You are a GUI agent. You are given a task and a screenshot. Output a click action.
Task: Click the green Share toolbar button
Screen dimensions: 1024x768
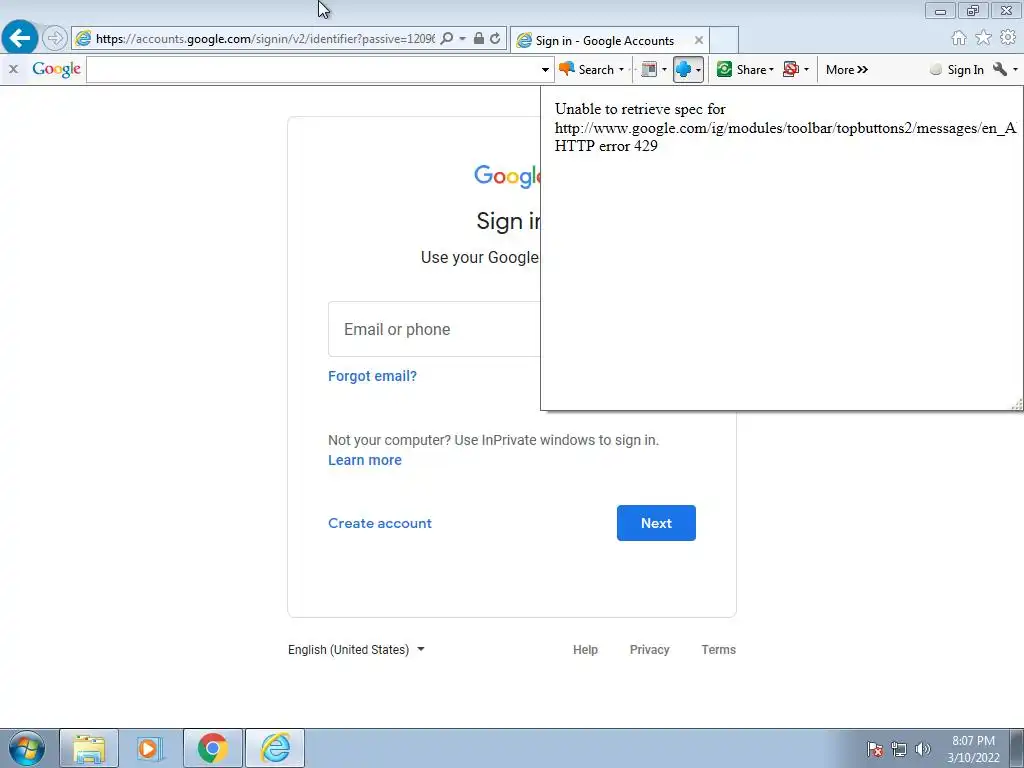(x=741, y=69)
